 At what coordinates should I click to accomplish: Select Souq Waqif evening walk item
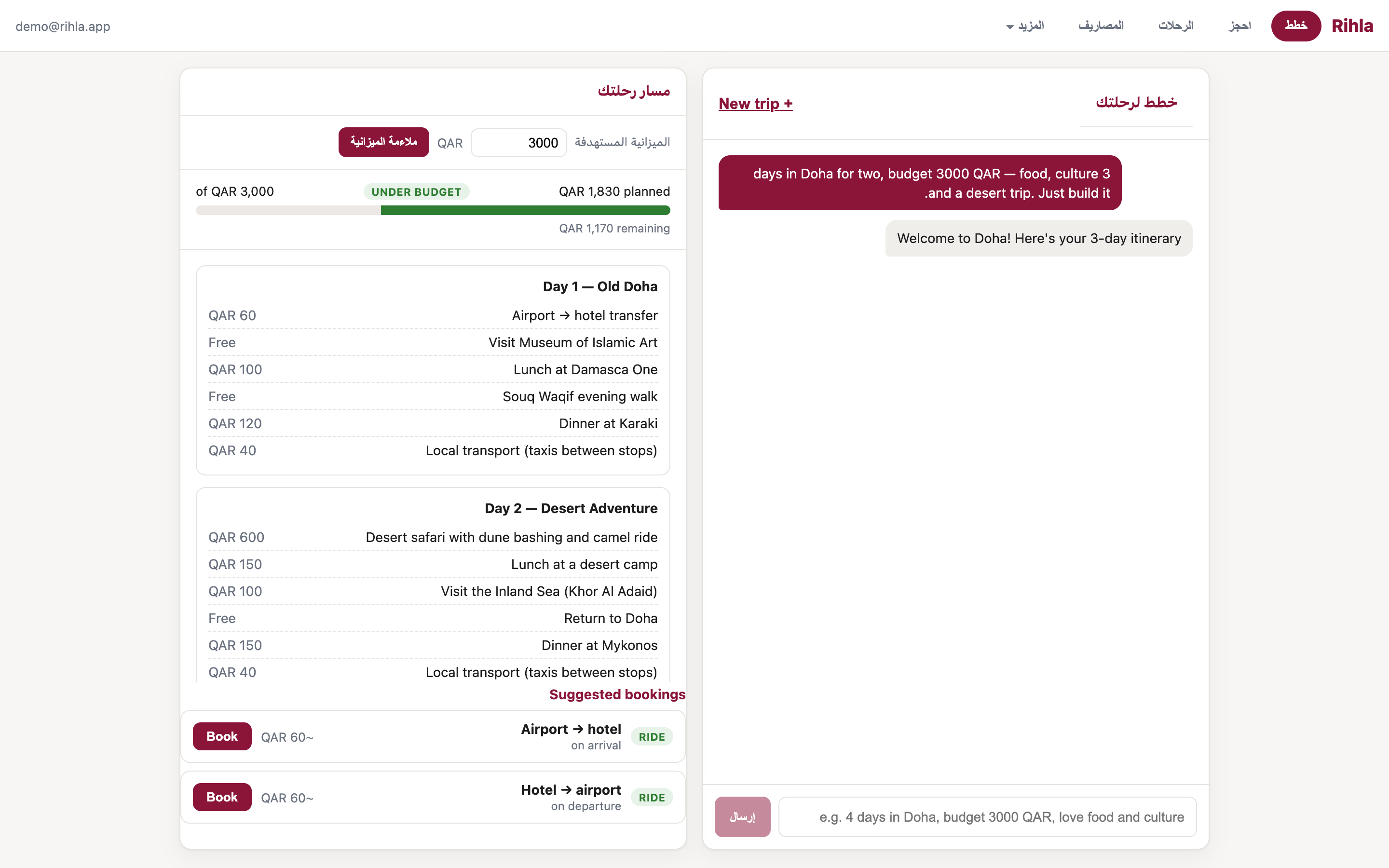(x=433, y=396)
